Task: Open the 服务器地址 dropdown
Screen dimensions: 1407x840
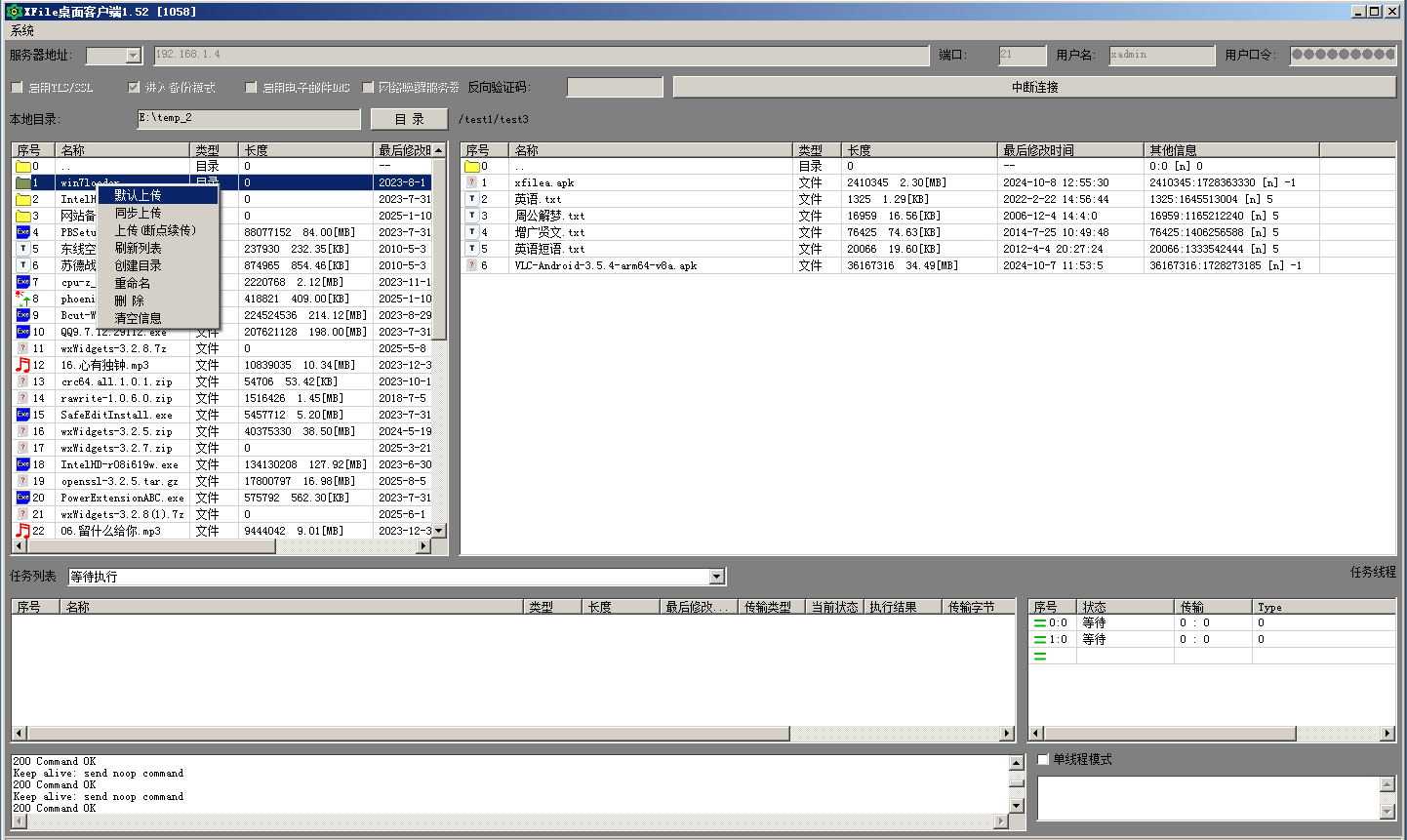Action: coord(134,56)
